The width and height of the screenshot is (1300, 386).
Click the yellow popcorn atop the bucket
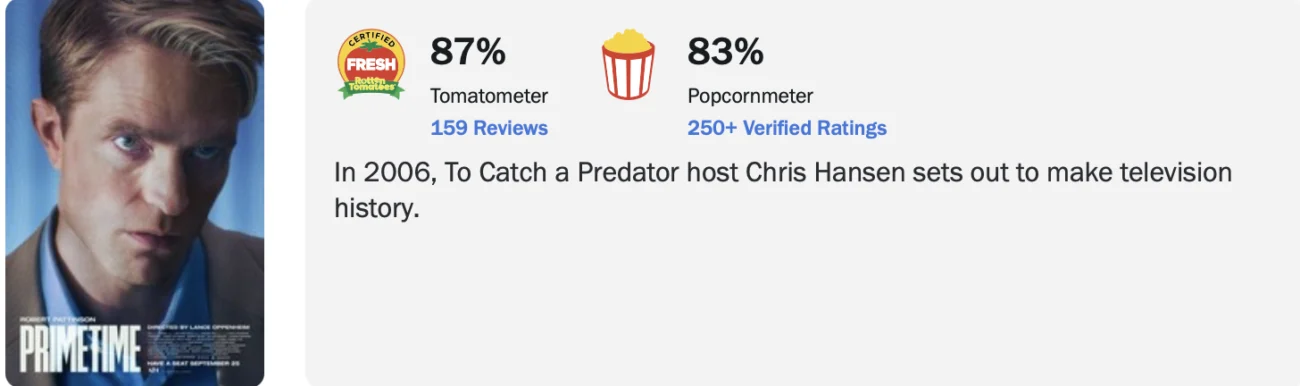(x=628, y=41)
